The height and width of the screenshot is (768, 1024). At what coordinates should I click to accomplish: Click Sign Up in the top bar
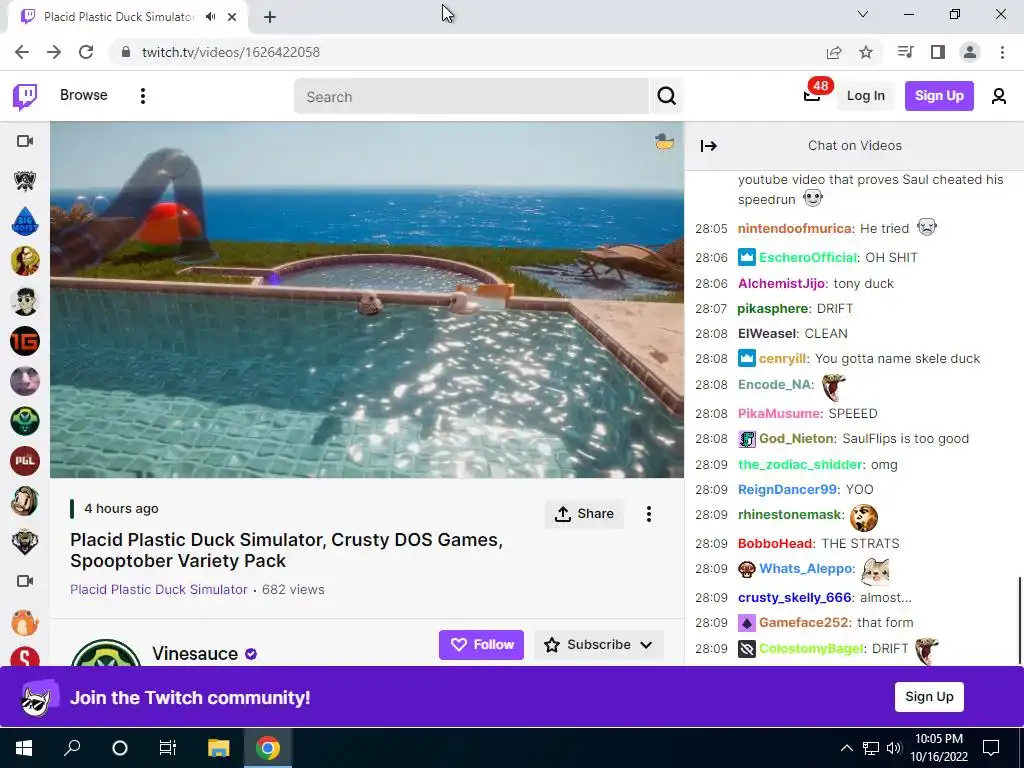939,96
